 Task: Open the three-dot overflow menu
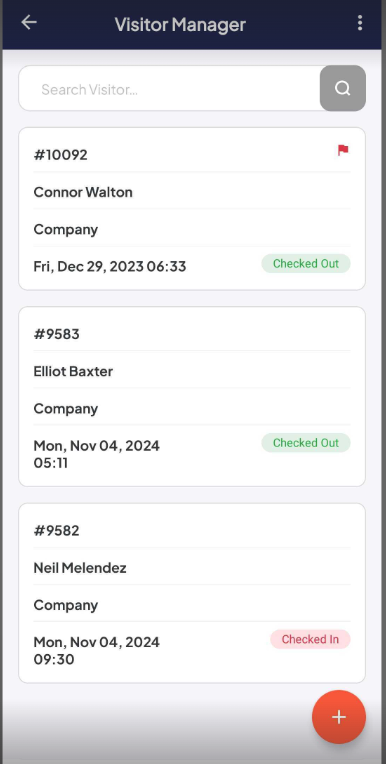click(x=360, y=23)
